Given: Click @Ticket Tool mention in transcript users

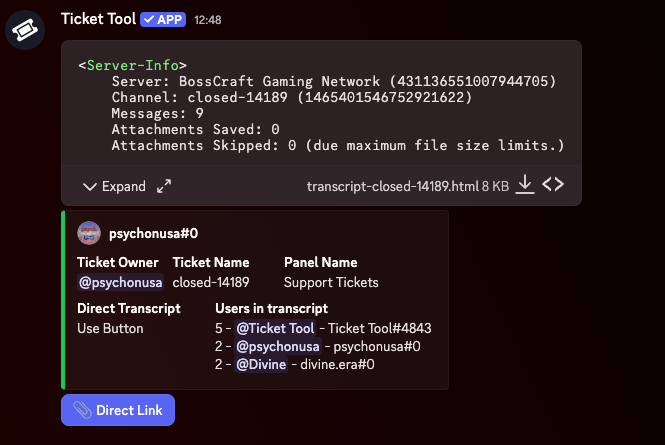Looking at the screenshot, I should tap(275, 328).
